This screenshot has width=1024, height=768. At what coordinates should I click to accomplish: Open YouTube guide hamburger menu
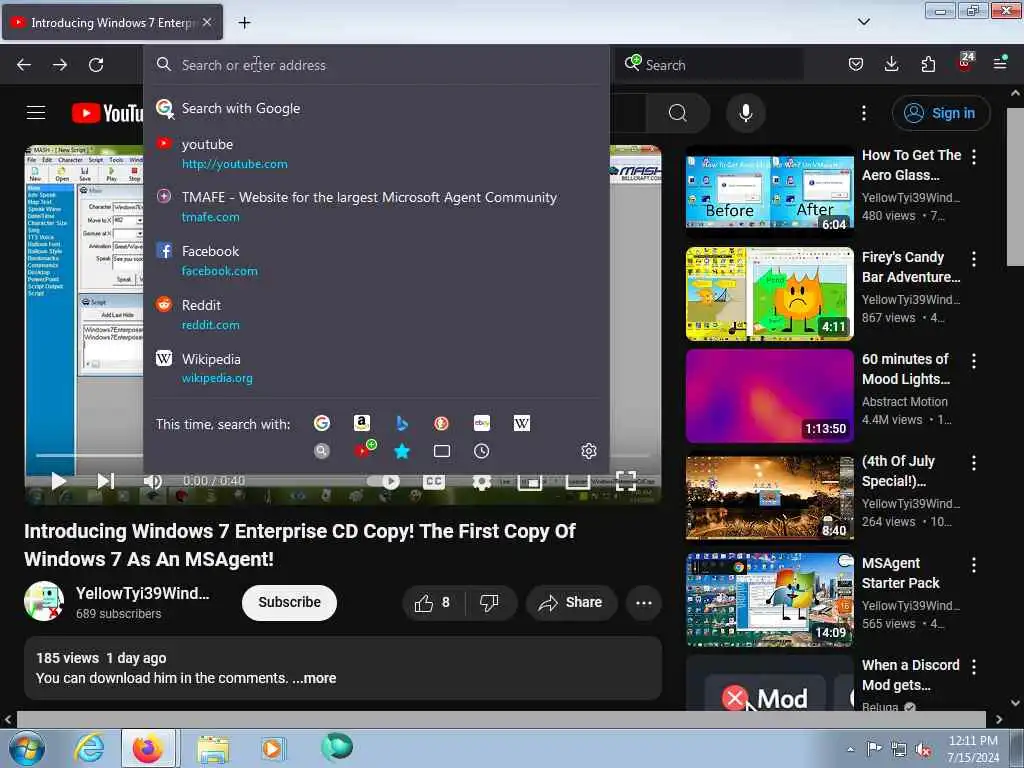36,113
